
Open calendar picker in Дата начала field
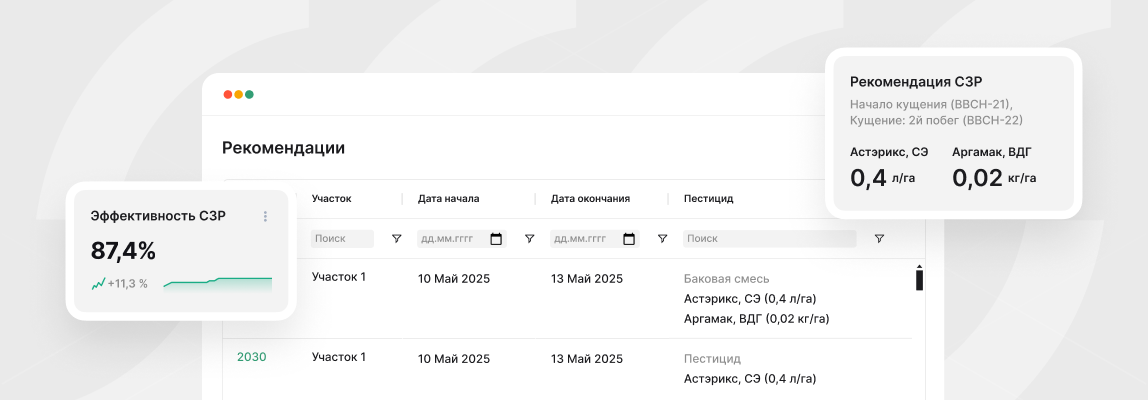496,239
